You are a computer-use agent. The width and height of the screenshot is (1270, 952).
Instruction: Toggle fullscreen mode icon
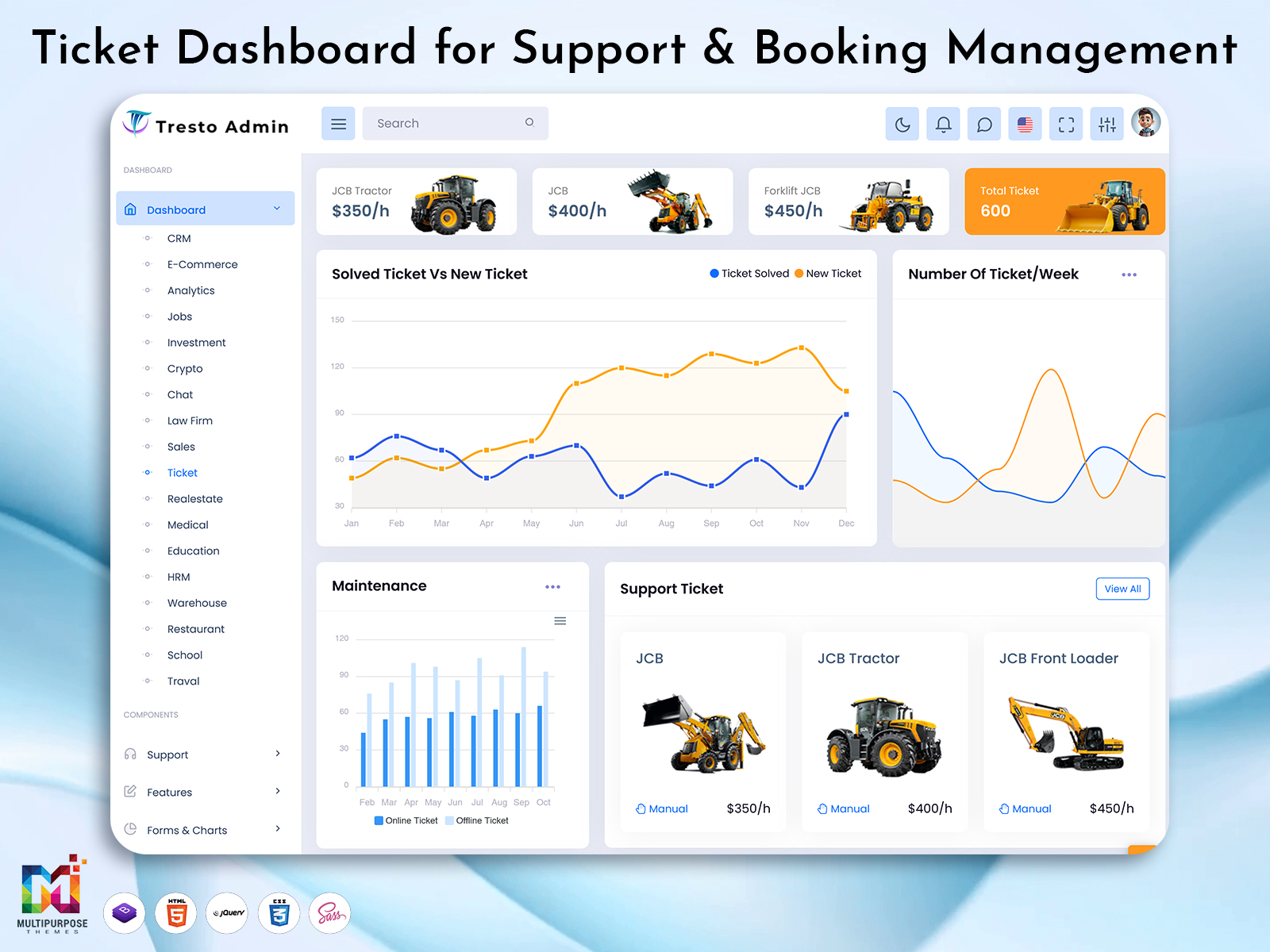tap(1066, 124)
